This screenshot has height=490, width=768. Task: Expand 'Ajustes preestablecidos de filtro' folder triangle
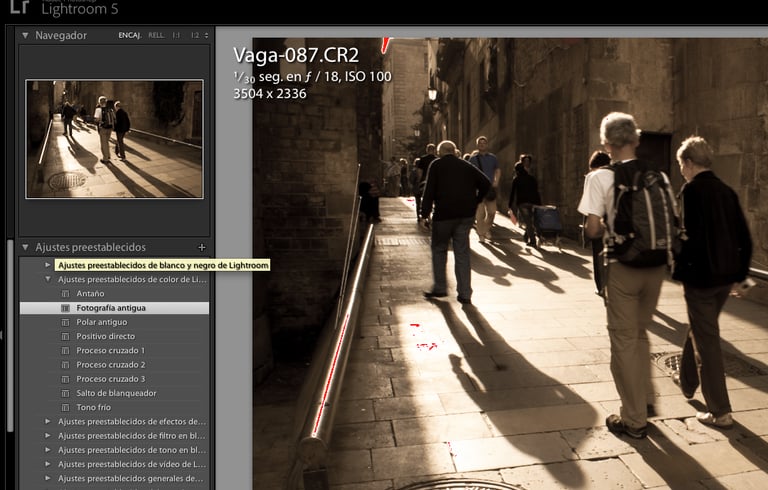[x=48, y=436]
